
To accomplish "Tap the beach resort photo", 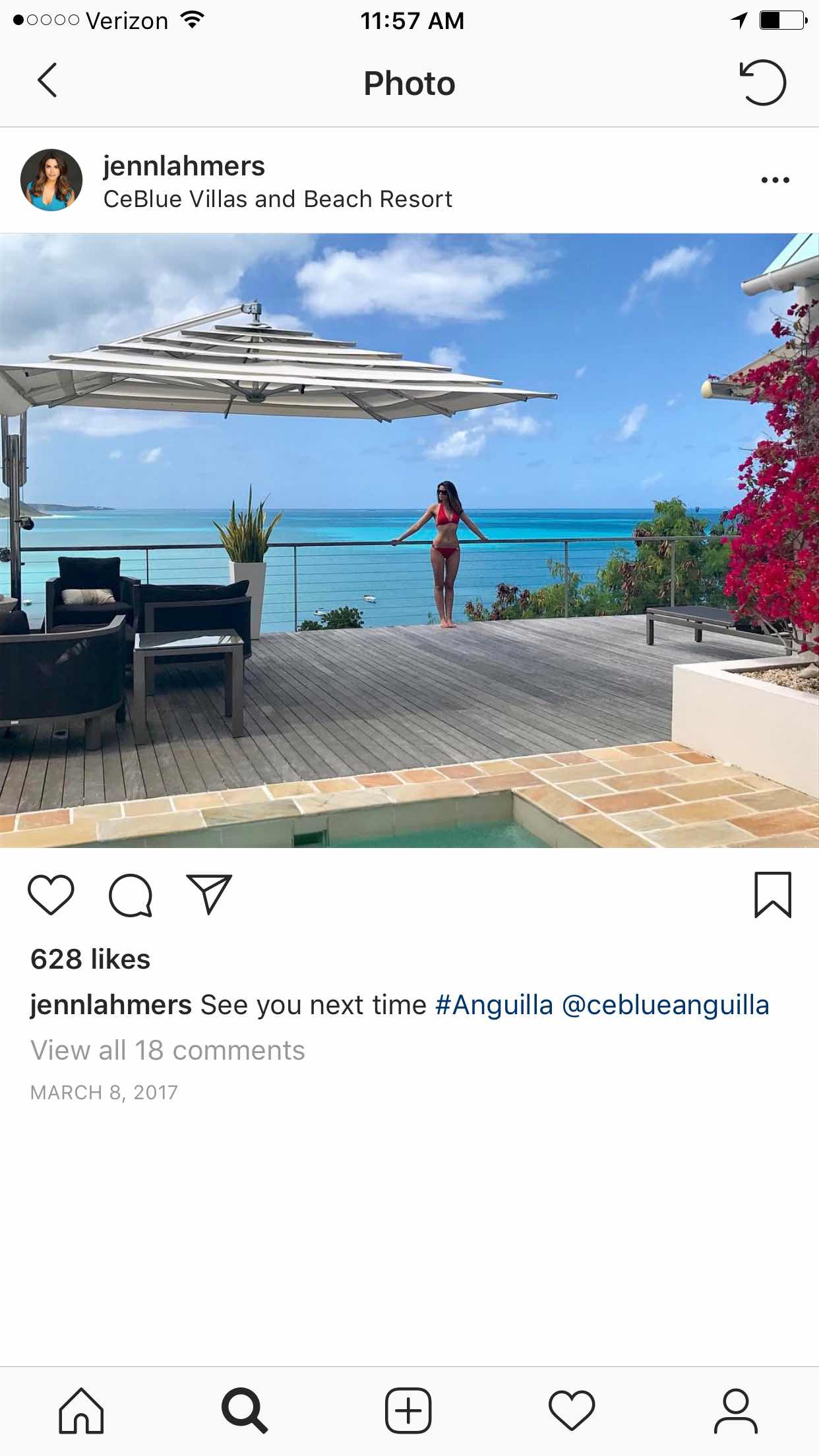I will point(409,540).
